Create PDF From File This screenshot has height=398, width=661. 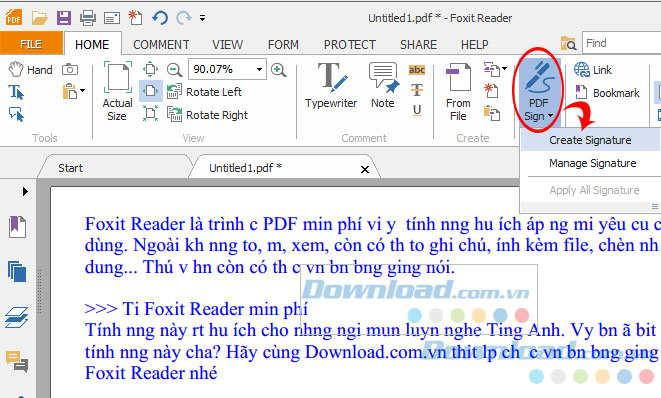tap(458, 92)
